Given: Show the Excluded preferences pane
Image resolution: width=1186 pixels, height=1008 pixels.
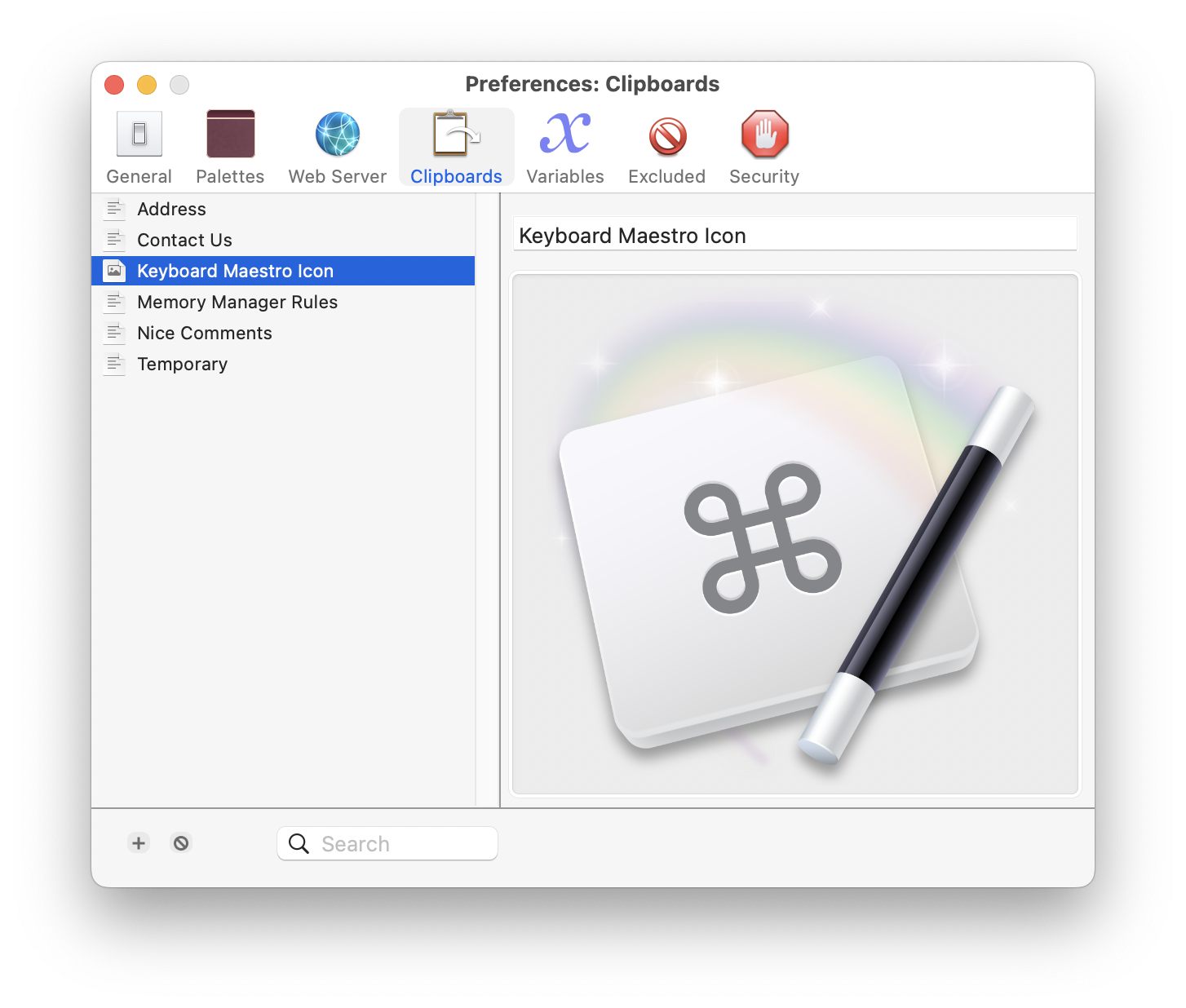Looking at the screenshot, I should pos(666,148).
